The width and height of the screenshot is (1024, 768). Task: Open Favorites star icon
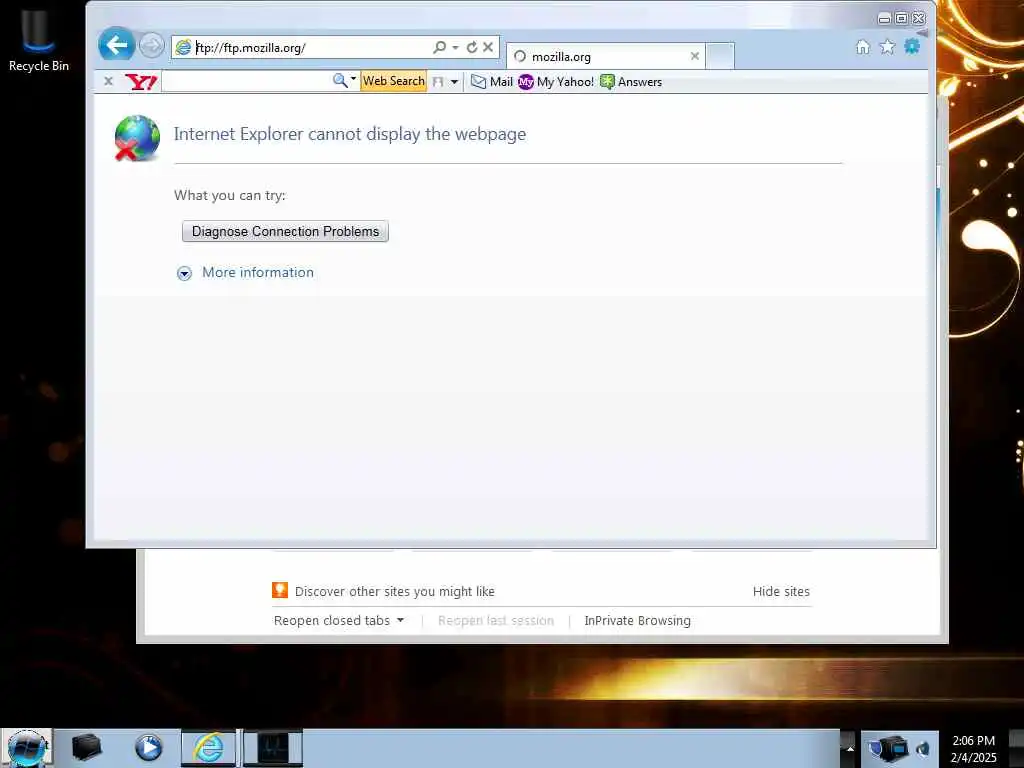887,46
